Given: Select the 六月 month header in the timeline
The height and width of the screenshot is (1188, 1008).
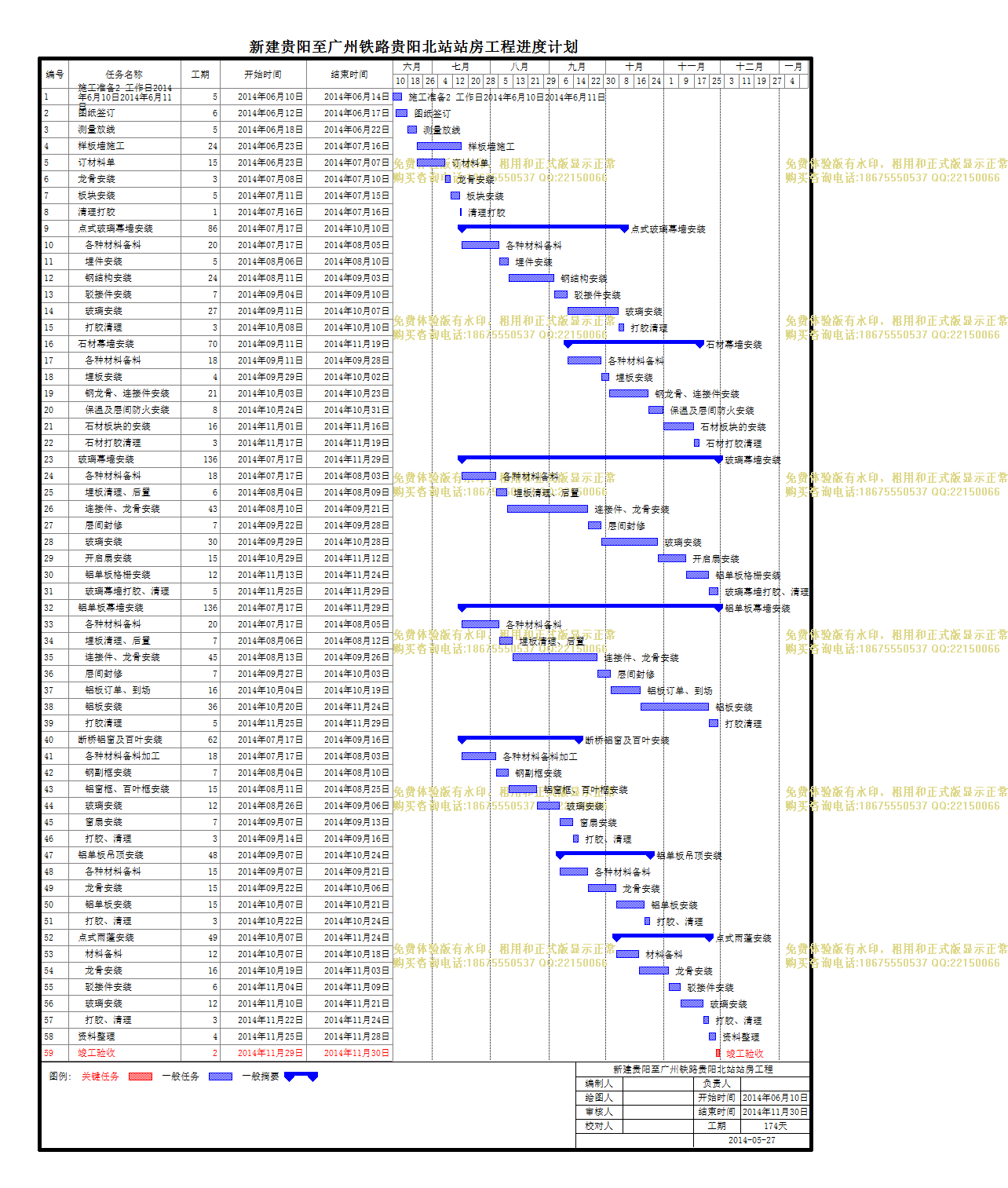Looking at the screenshot, I should coord(411,67).
